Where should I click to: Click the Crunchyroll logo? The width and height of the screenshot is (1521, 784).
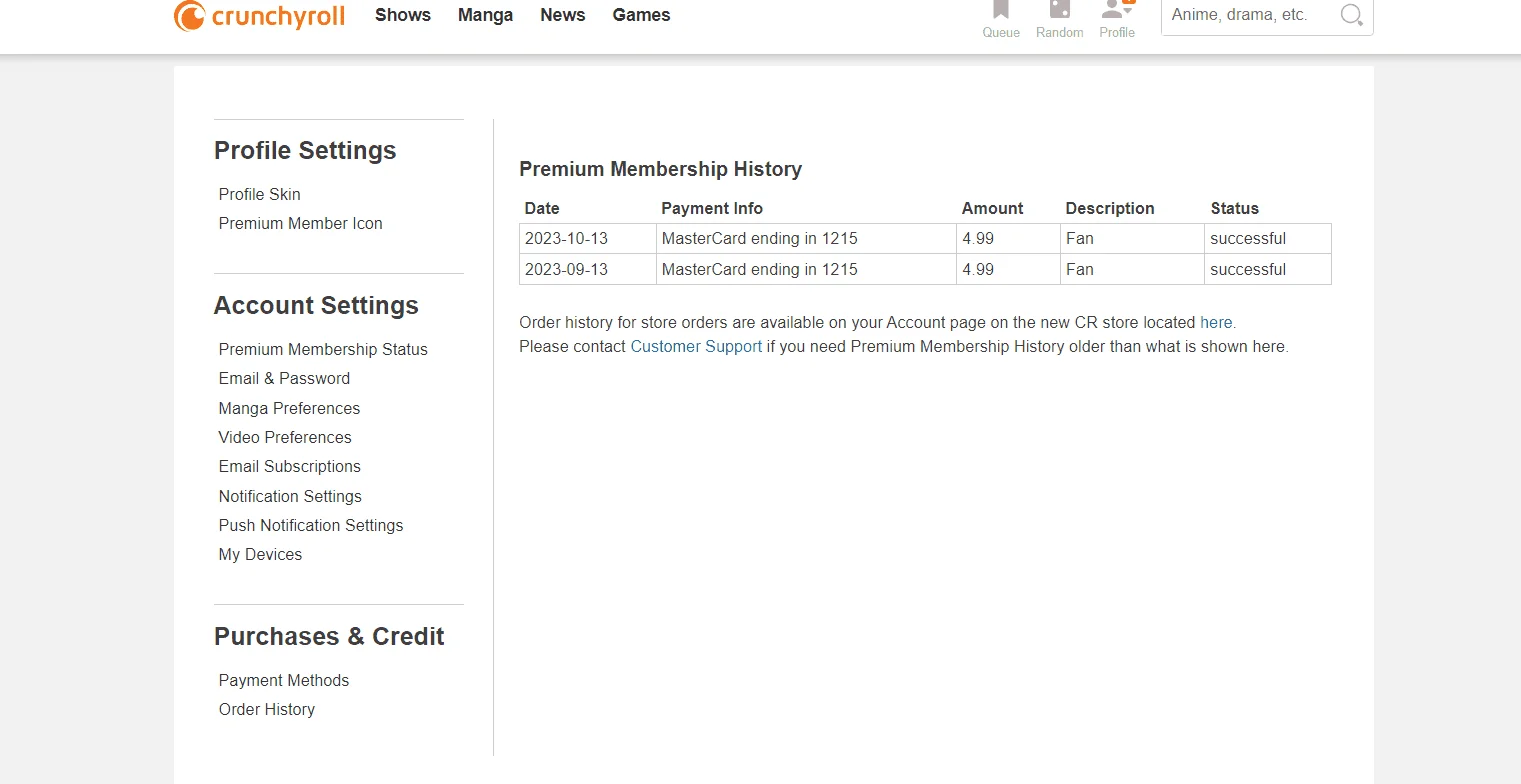click(259, 15)
